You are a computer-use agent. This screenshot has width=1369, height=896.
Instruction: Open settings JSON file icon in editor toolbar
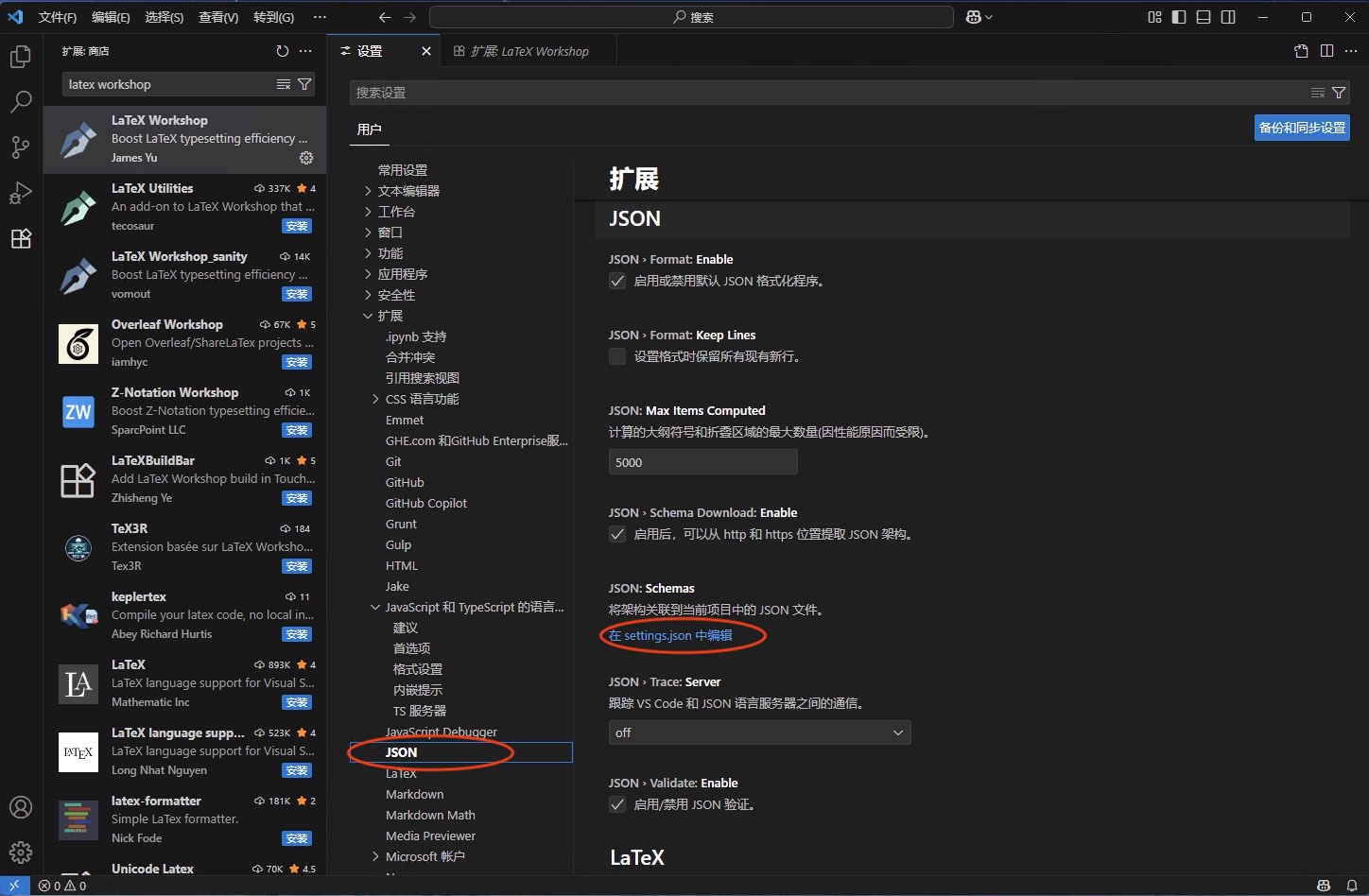coord(1302,51)
